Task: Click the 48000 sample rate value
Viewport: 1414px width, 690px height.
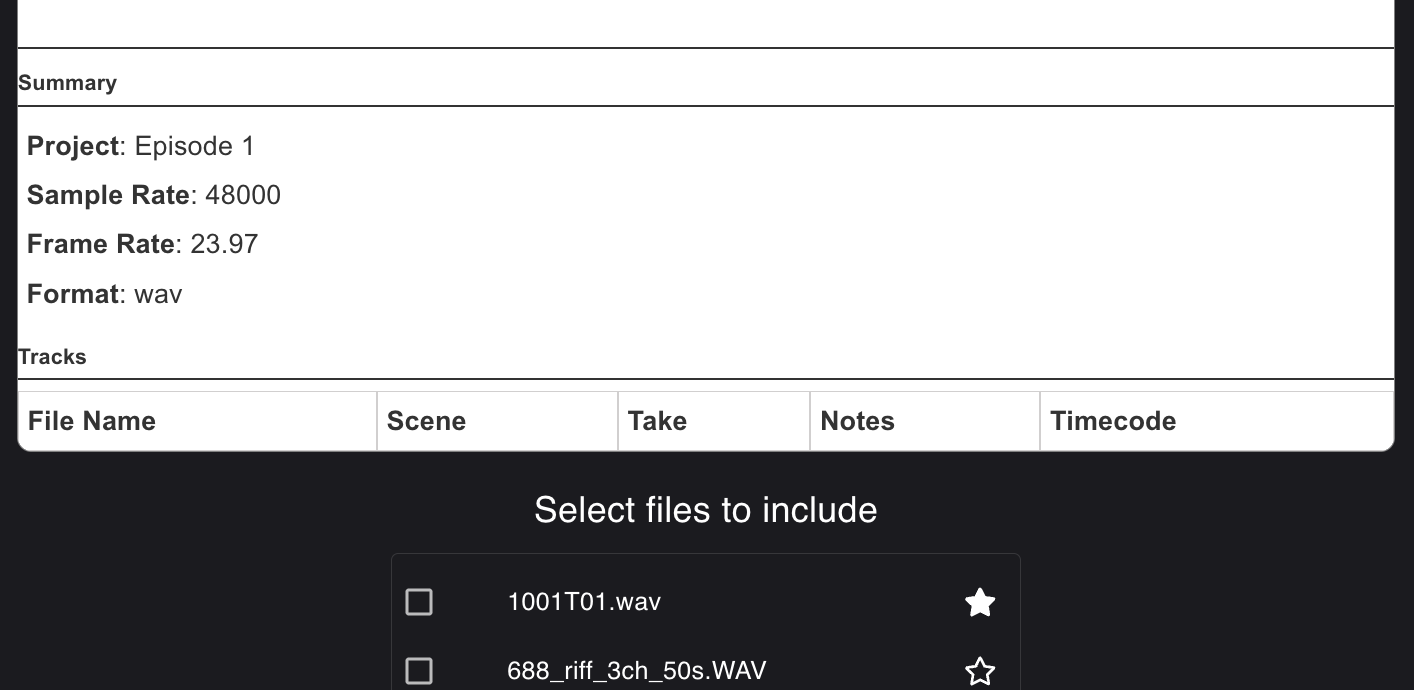Action: (243, 195)
